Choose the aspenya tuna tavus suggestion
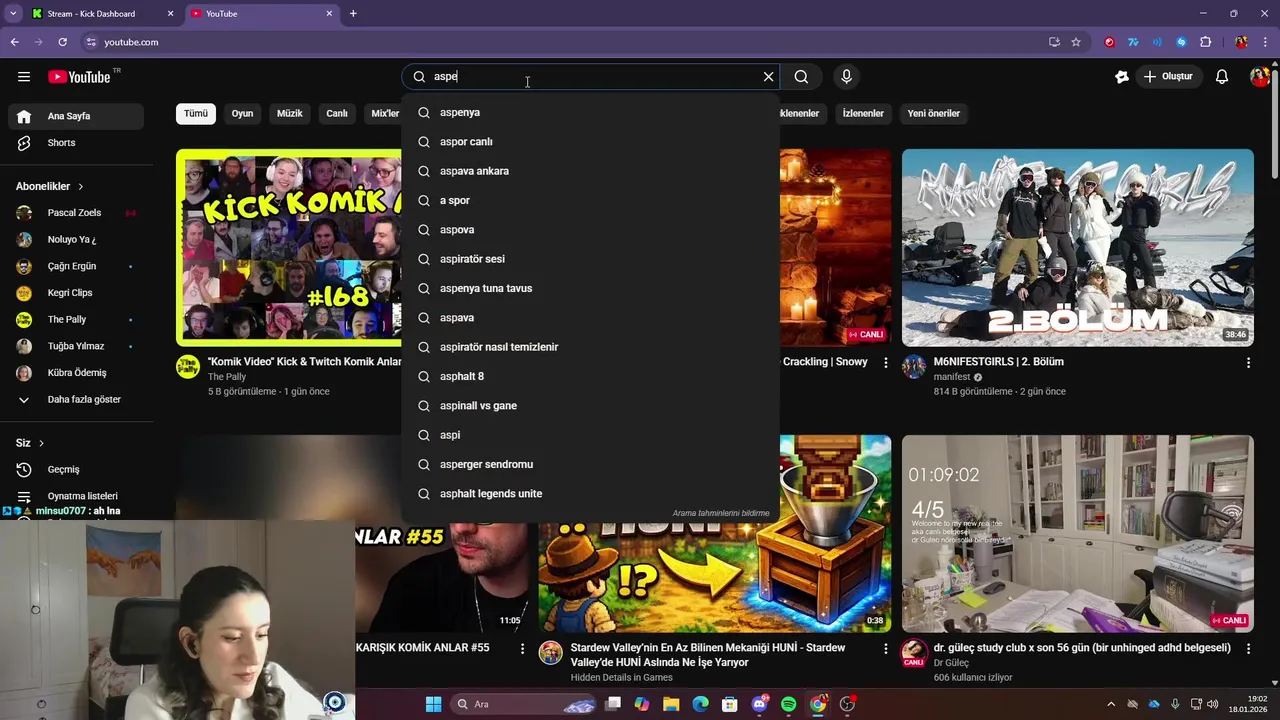Screen dimensions: 1280x720 (591, 289)
